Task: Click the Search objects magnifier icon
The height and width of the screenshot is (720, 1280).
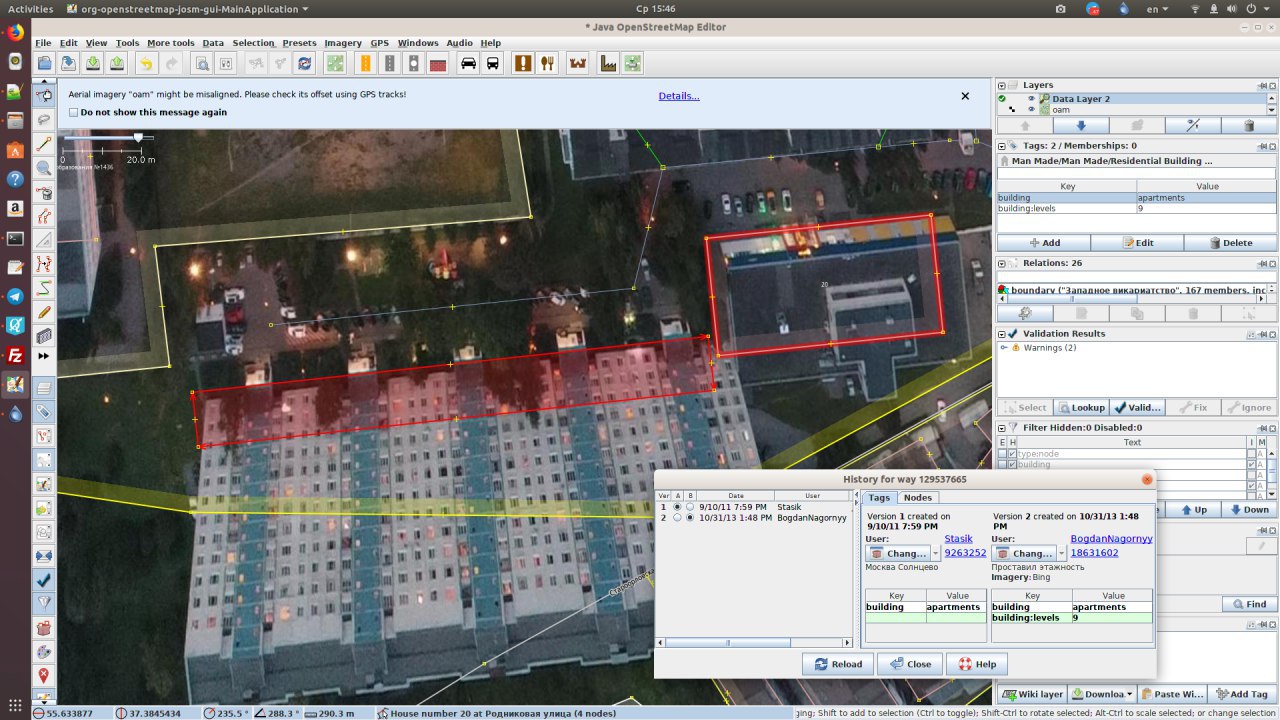Action: coord(201,63)
